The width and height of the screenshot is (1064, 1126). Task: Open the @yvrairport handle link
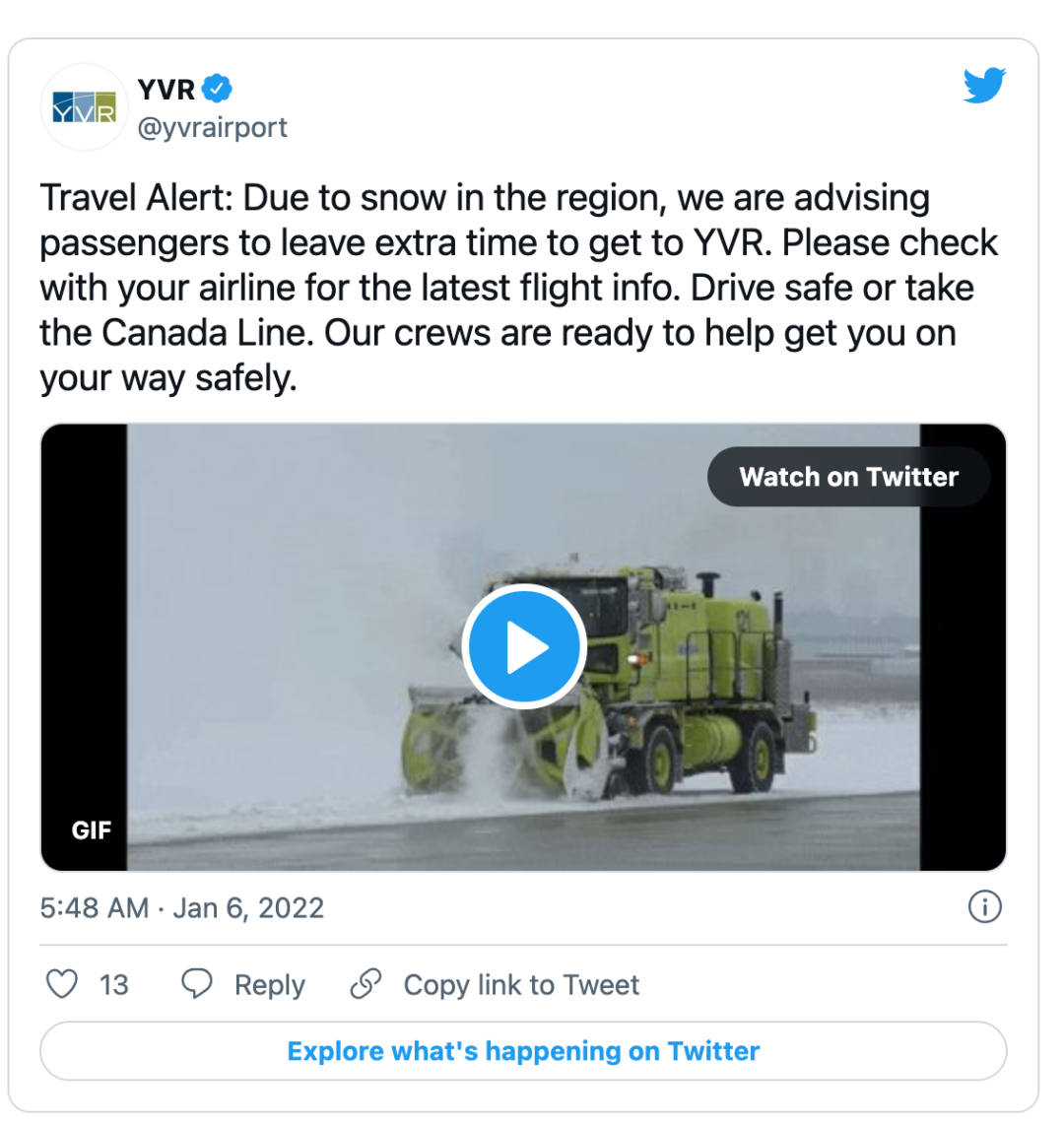(212, 127)
